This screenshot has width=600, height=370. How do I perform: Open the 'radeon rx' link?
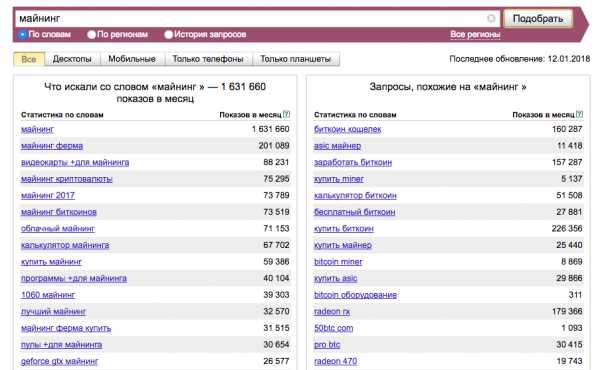(332, 311)
